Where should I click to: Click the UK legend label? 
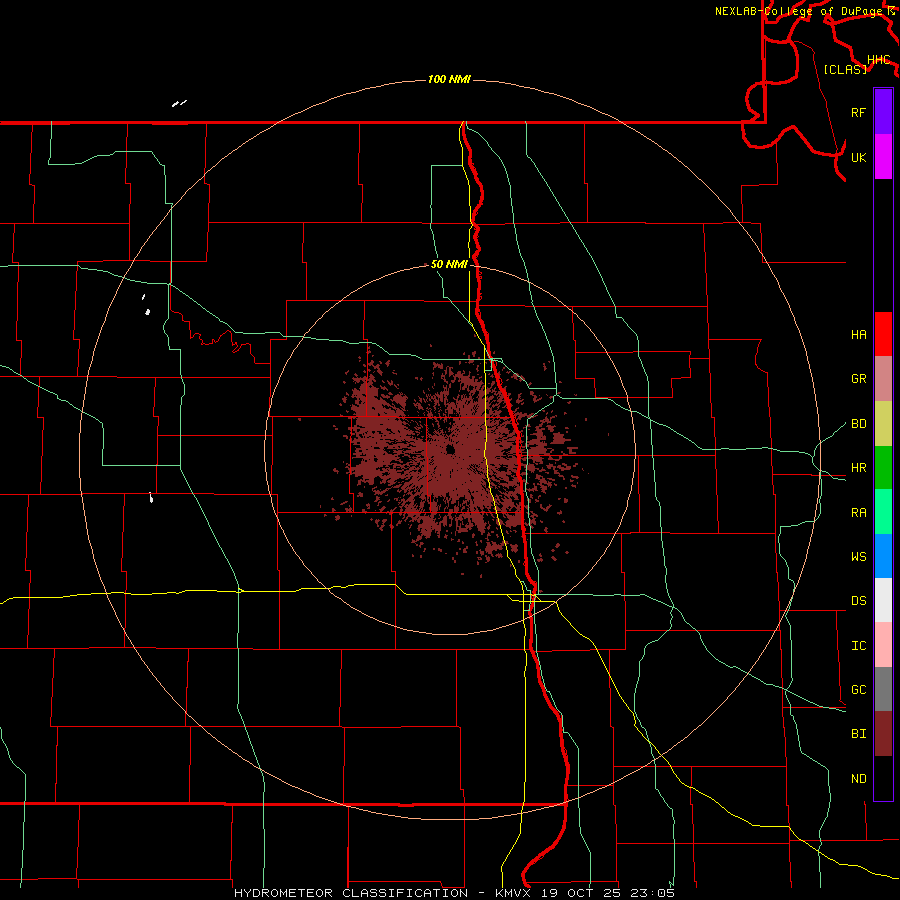(x=858, y=157)
